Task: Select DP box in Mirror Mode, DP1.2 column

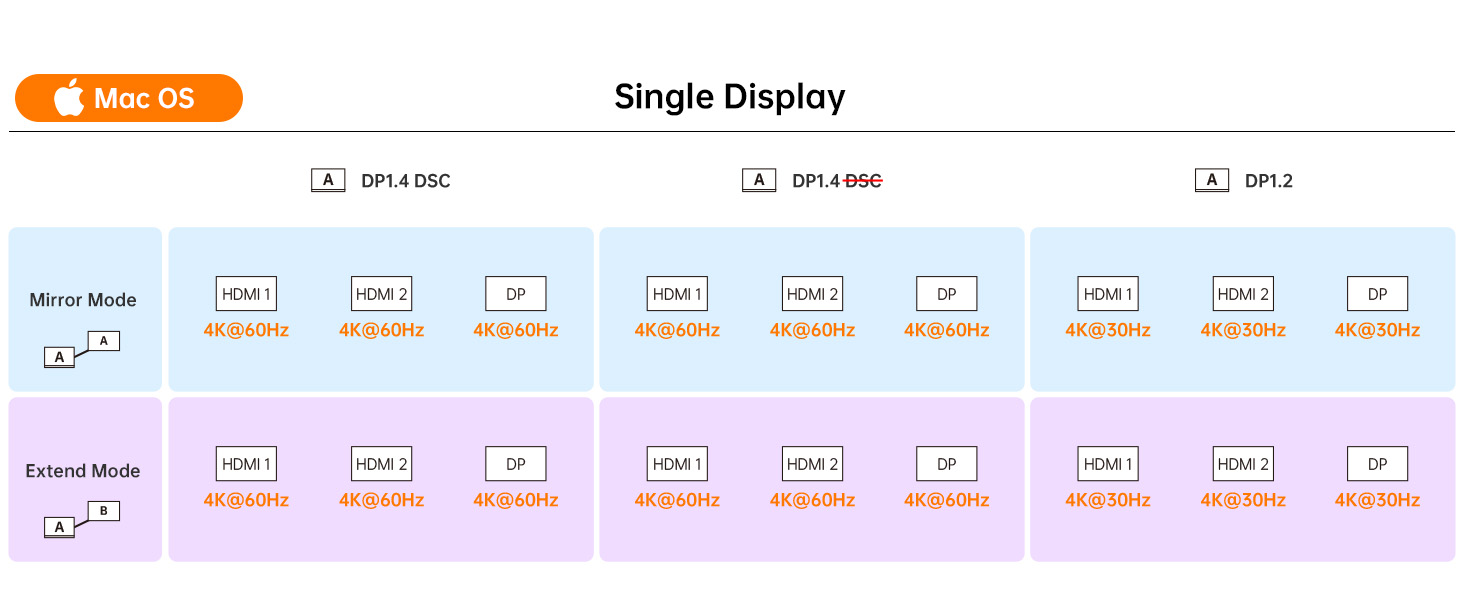Action: click(1377, 294)
